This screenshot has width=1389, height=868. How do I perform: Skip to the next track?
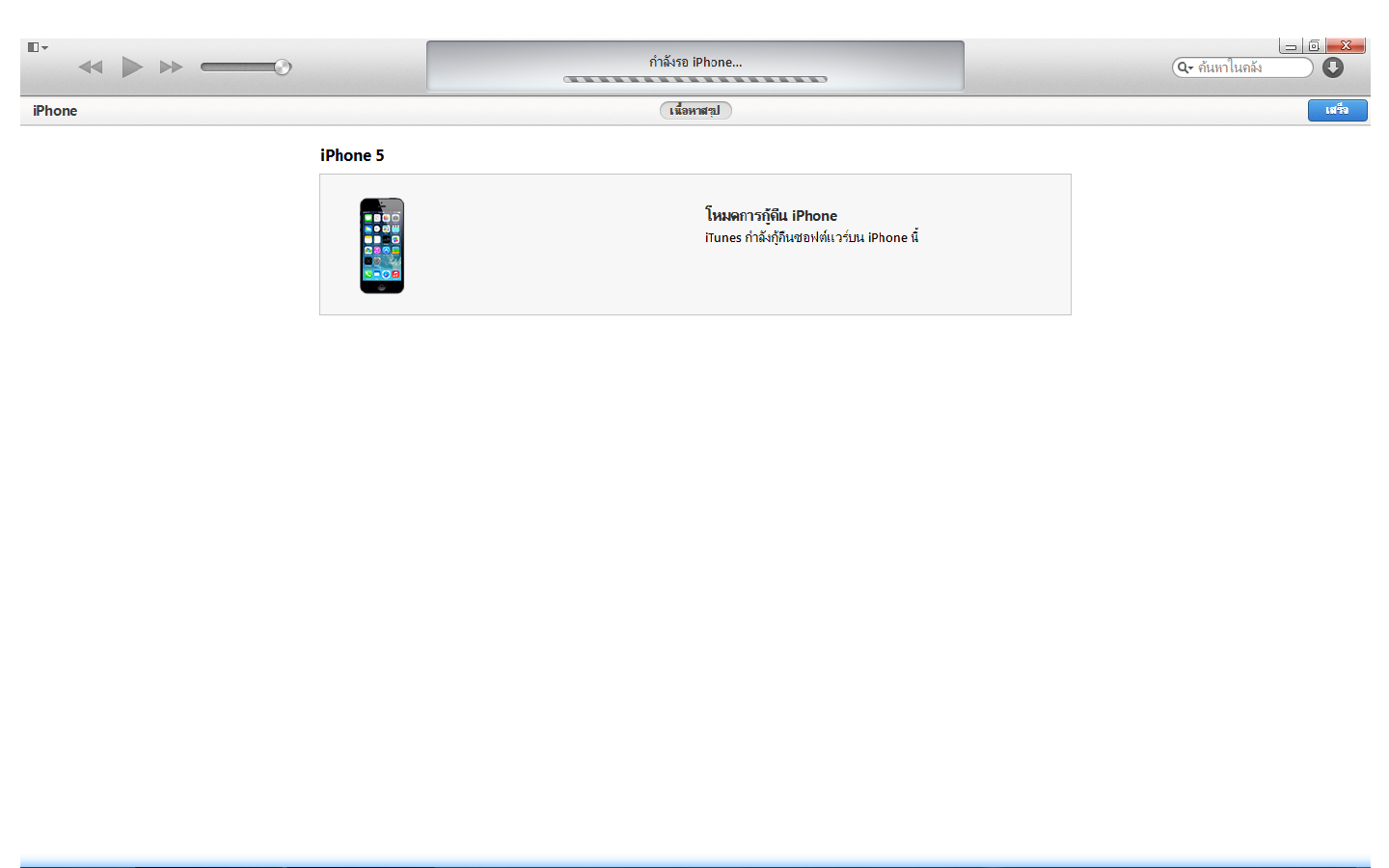coord(172,67)
